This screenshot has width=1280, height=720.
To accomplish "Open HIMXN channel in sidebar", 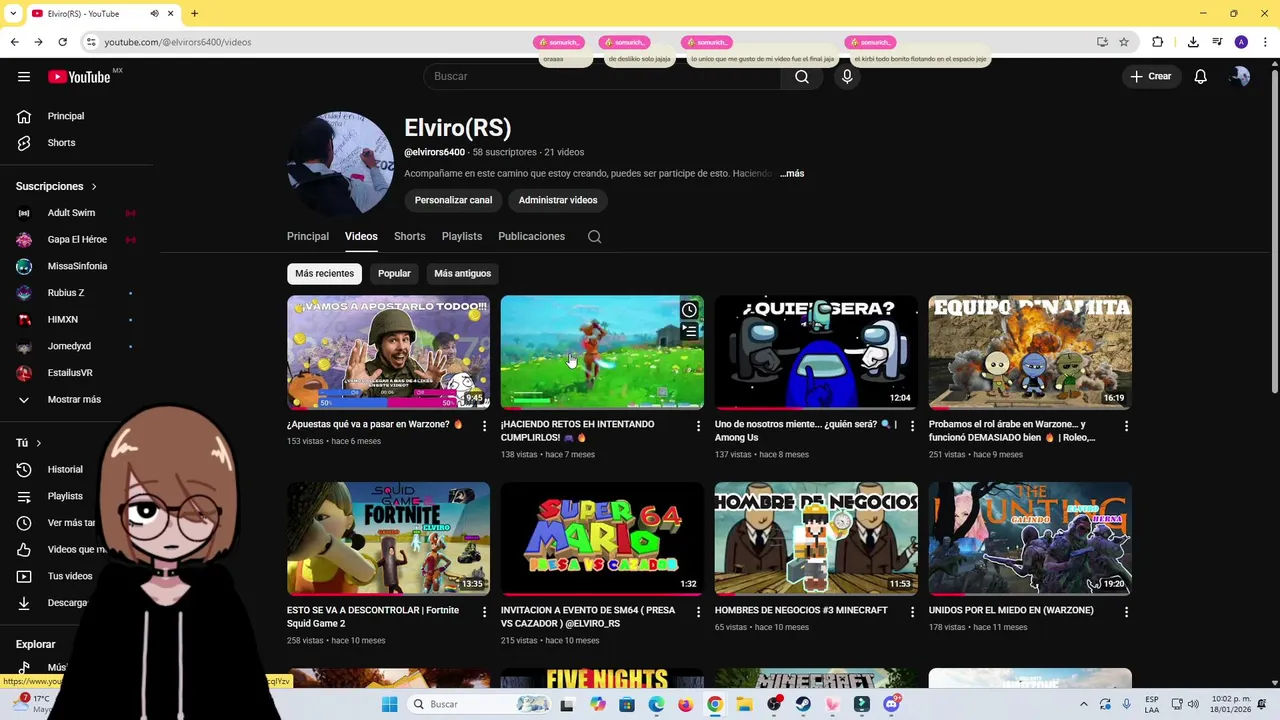I will (x=63, y=320).
